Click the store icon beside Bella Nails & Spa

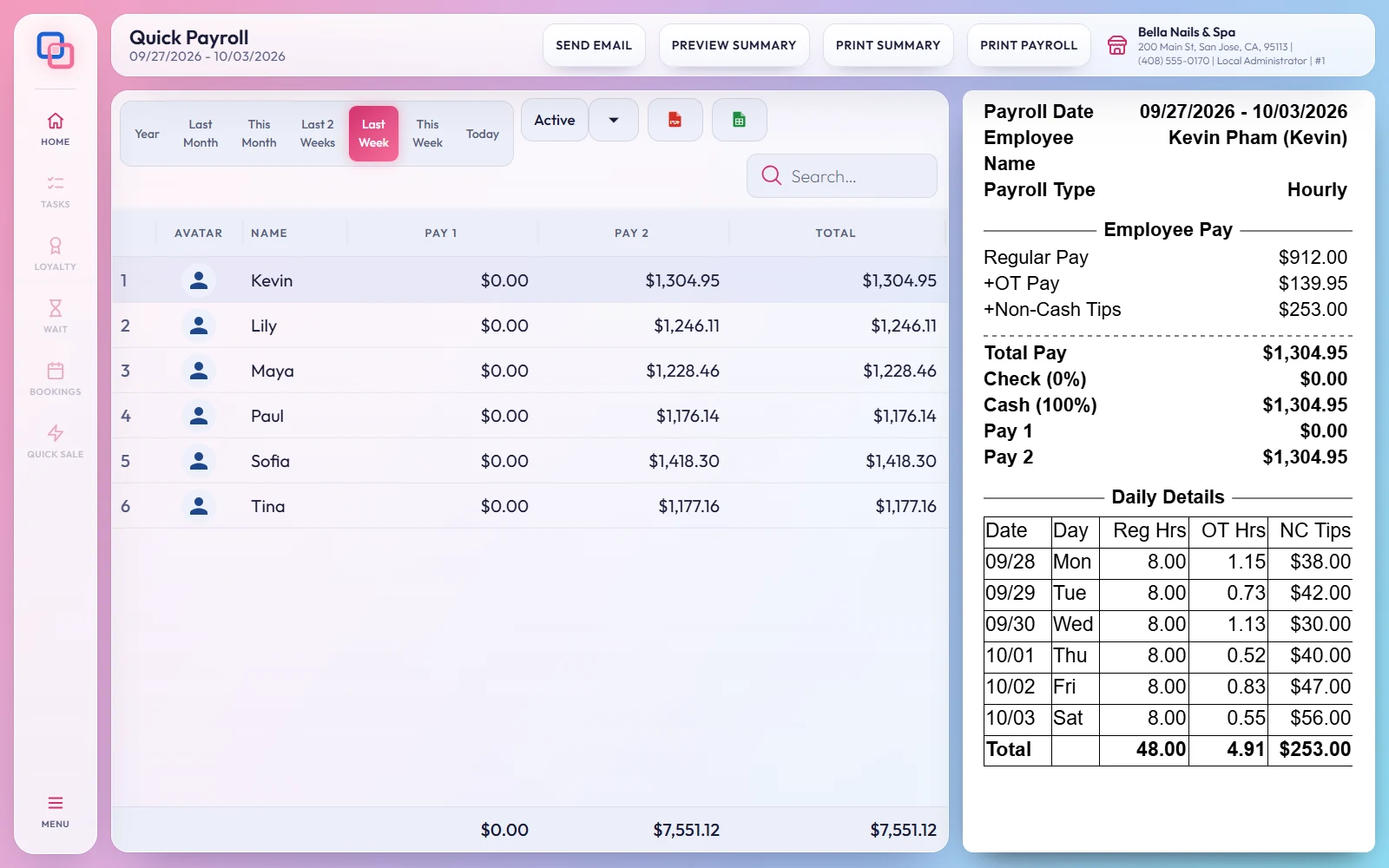pyautogui.click(x=1117, y=45)
